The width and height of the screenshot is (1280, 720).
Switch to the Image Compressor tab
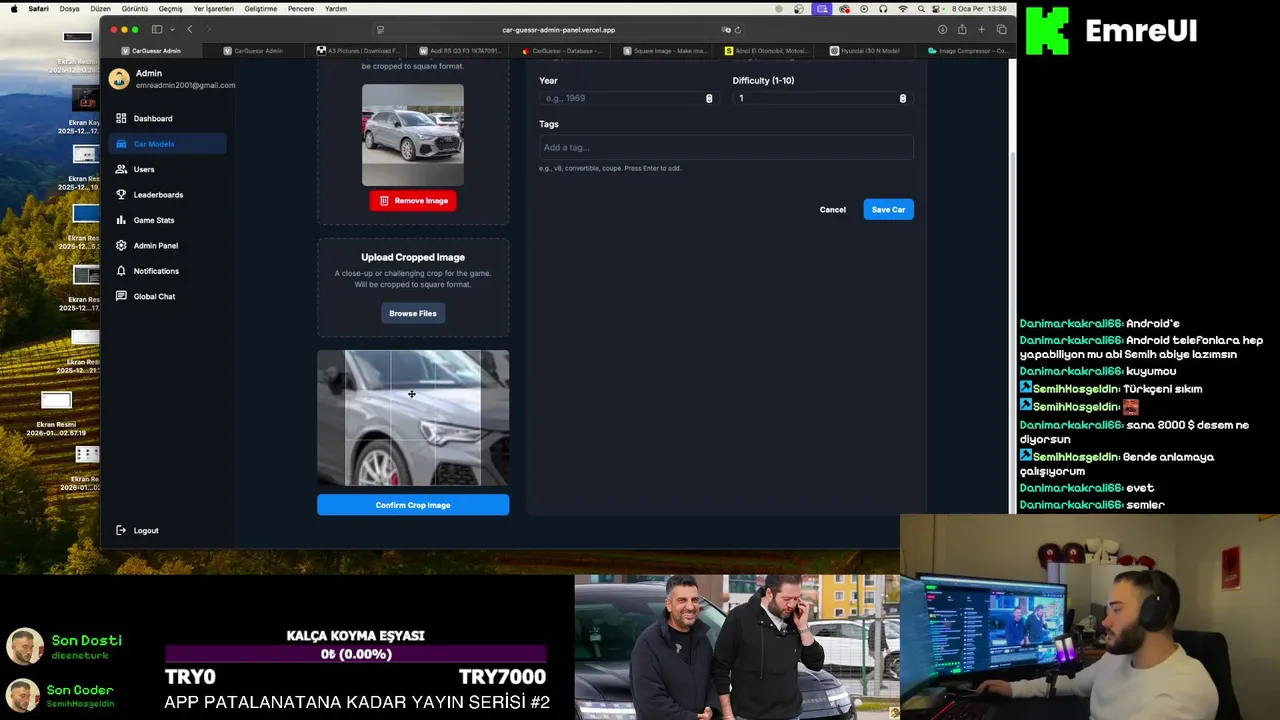pos(968,51)
